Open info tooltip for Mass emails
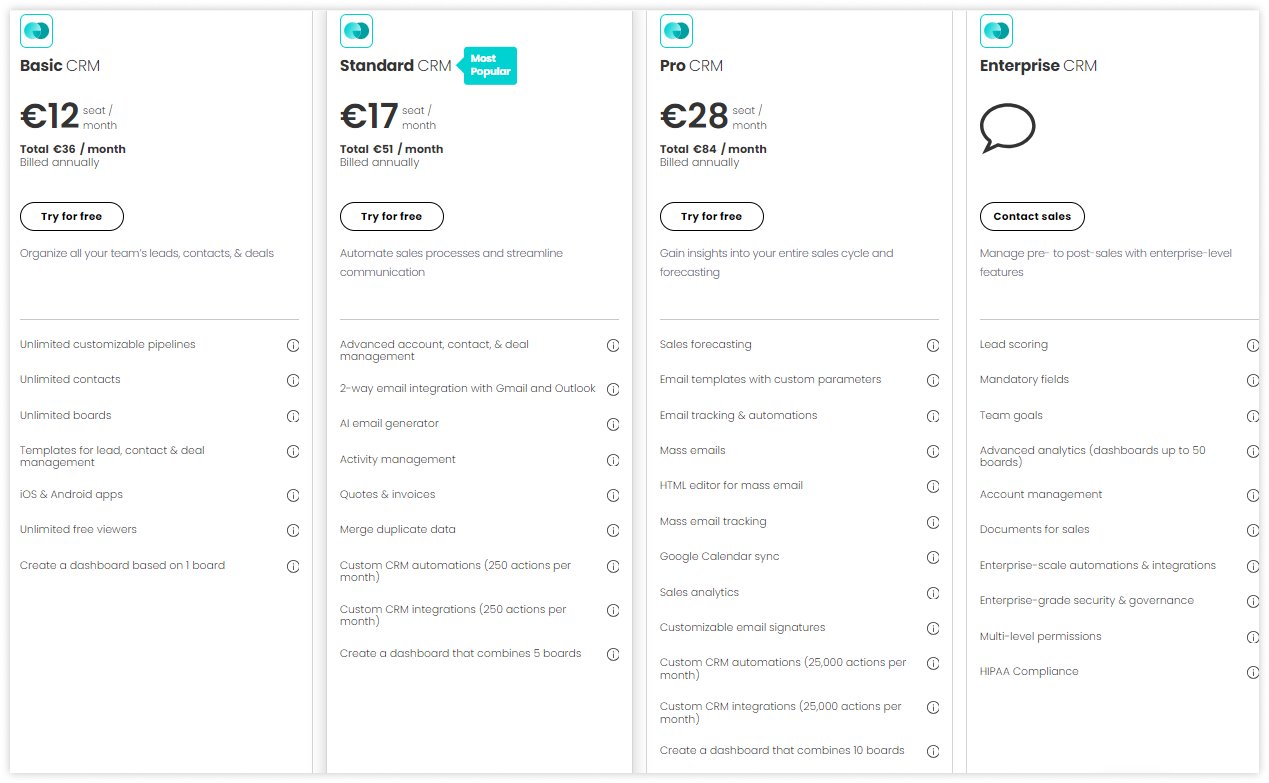This screenshot has height=783, width=1269. (x=933, y=451)
